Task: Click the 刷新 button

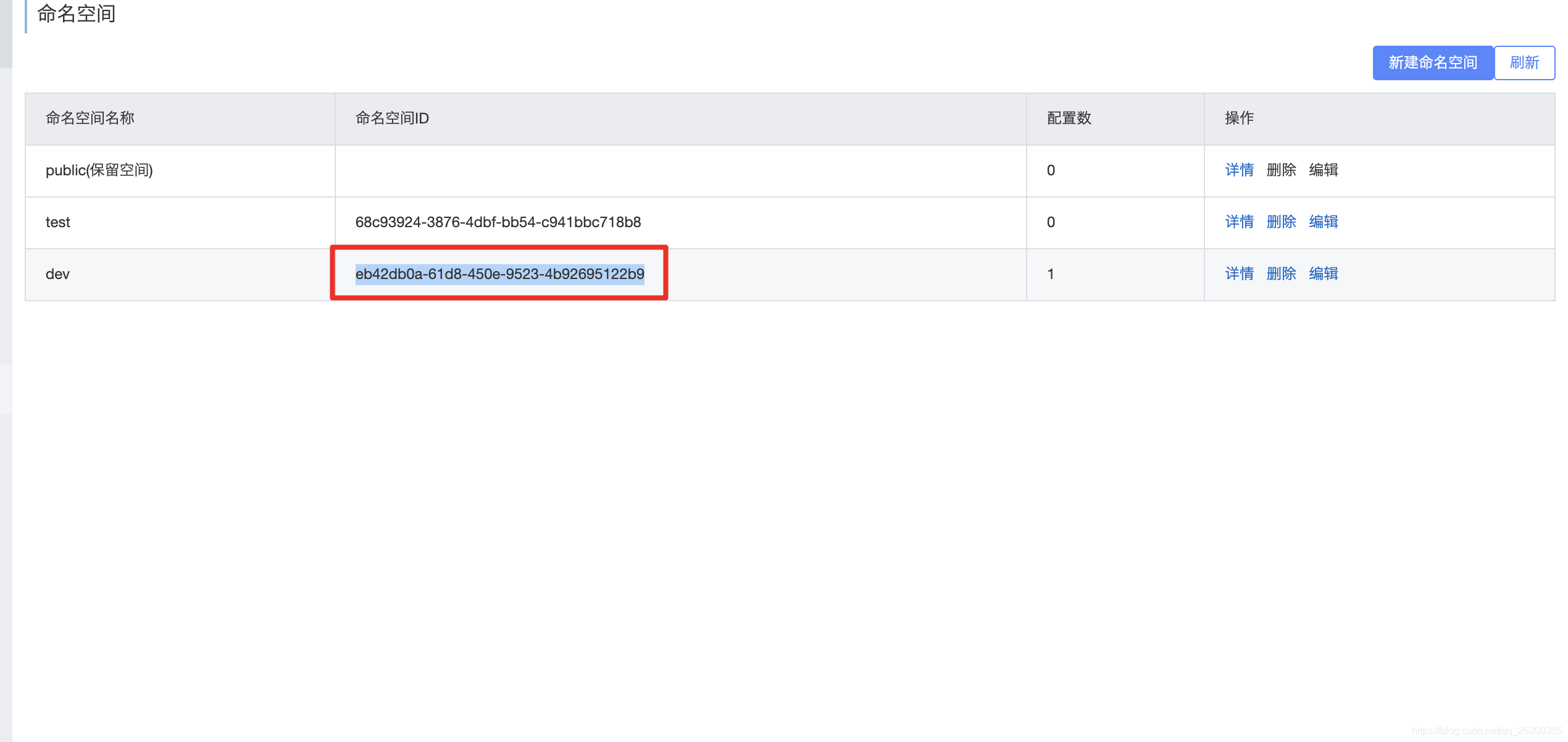Action: [1524, 63]
